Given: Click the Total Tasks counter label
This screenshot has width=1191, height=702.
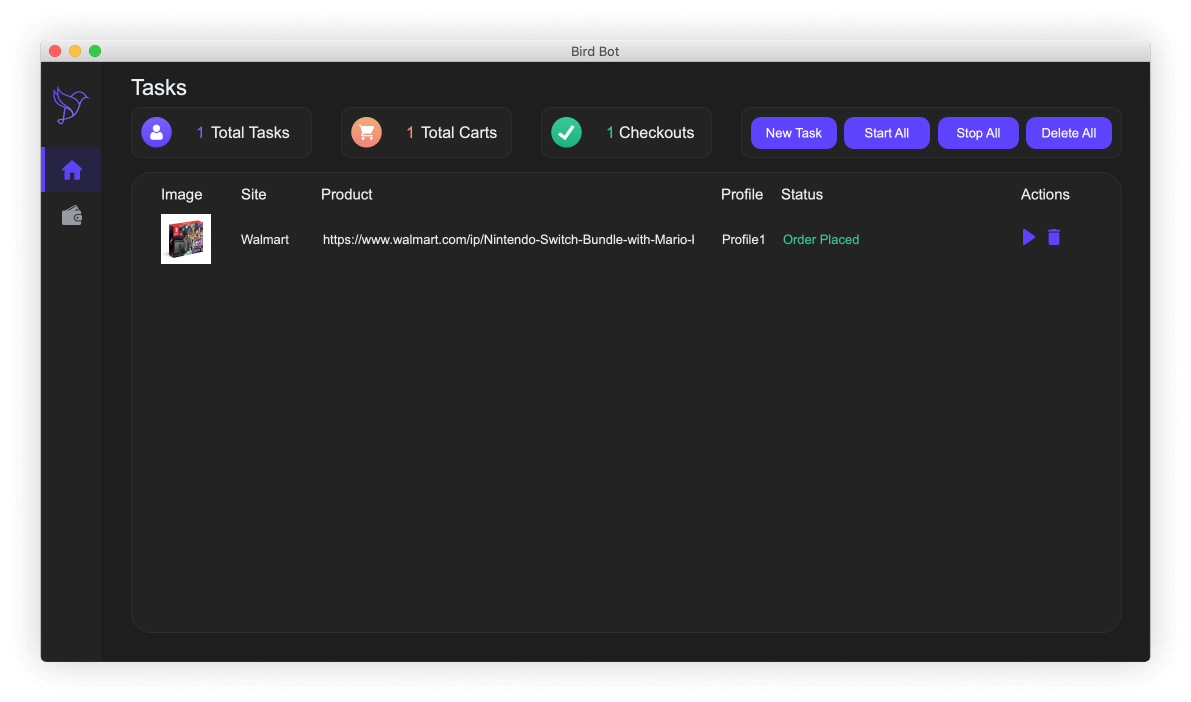Looking at the screenshot, I should point(242,132).
